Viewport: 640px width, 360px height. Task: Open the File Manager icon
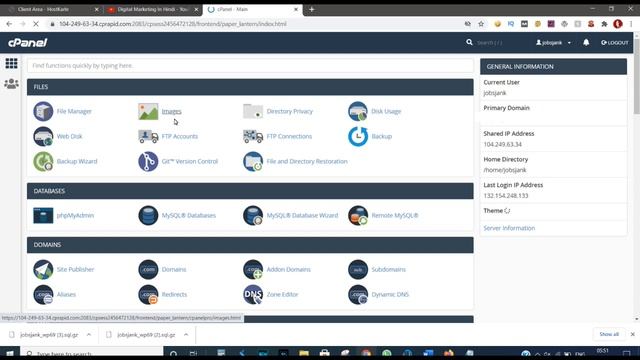(x=43, y=111)
